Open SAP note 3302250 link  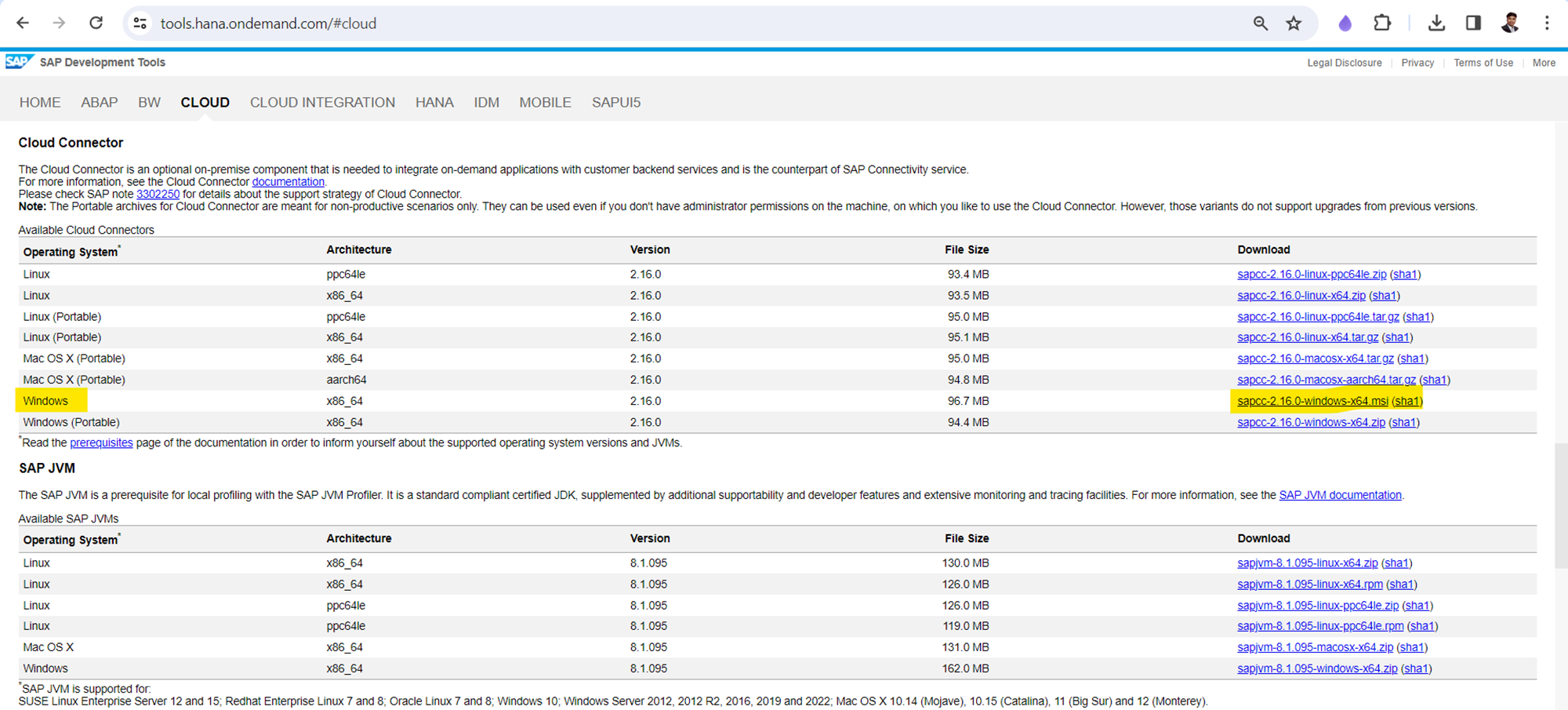click(x=158, y=194)
